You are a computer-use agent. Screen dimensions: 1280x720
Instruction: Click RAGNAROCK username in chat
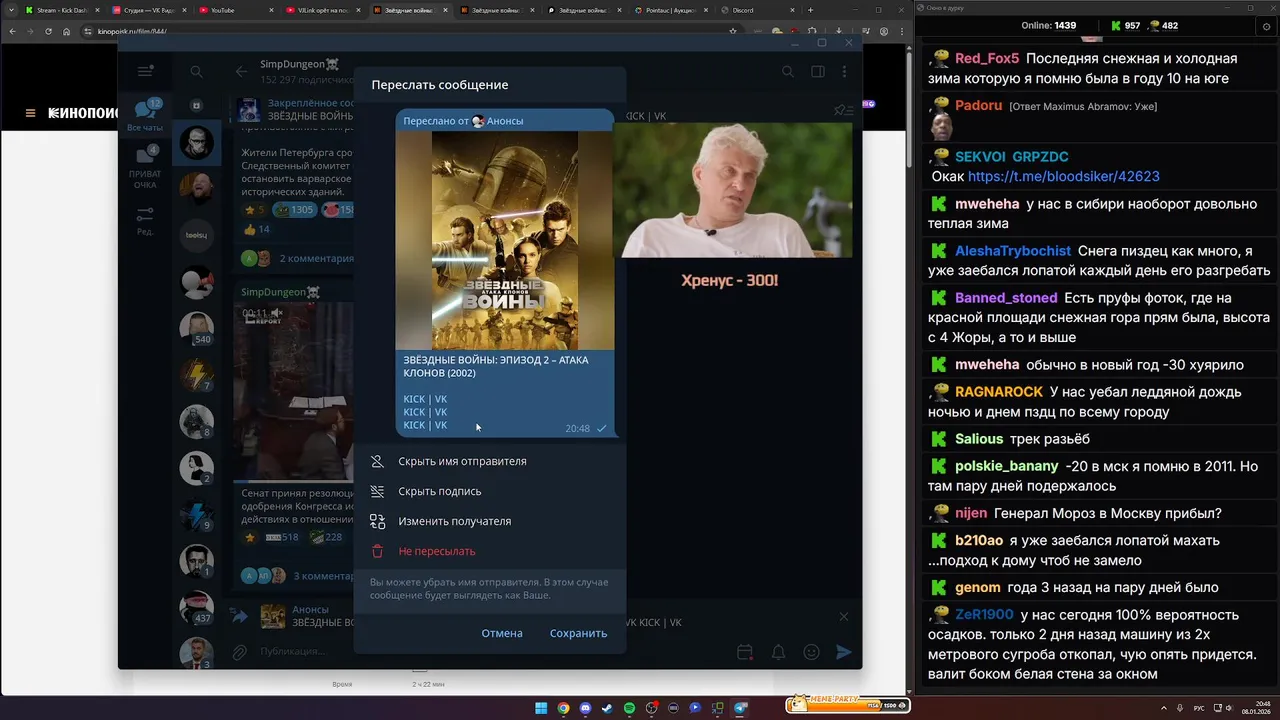(x=999, y=392)
